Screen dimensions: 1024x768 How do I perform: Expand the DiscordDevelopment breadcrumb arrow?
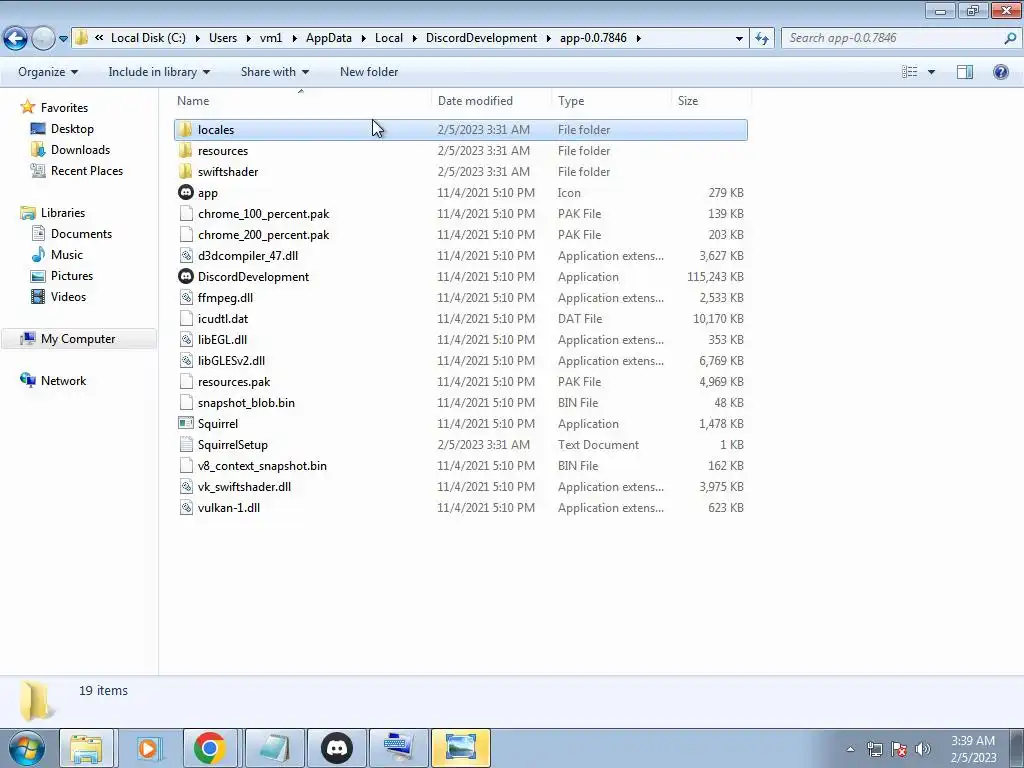tap(549, 39)
